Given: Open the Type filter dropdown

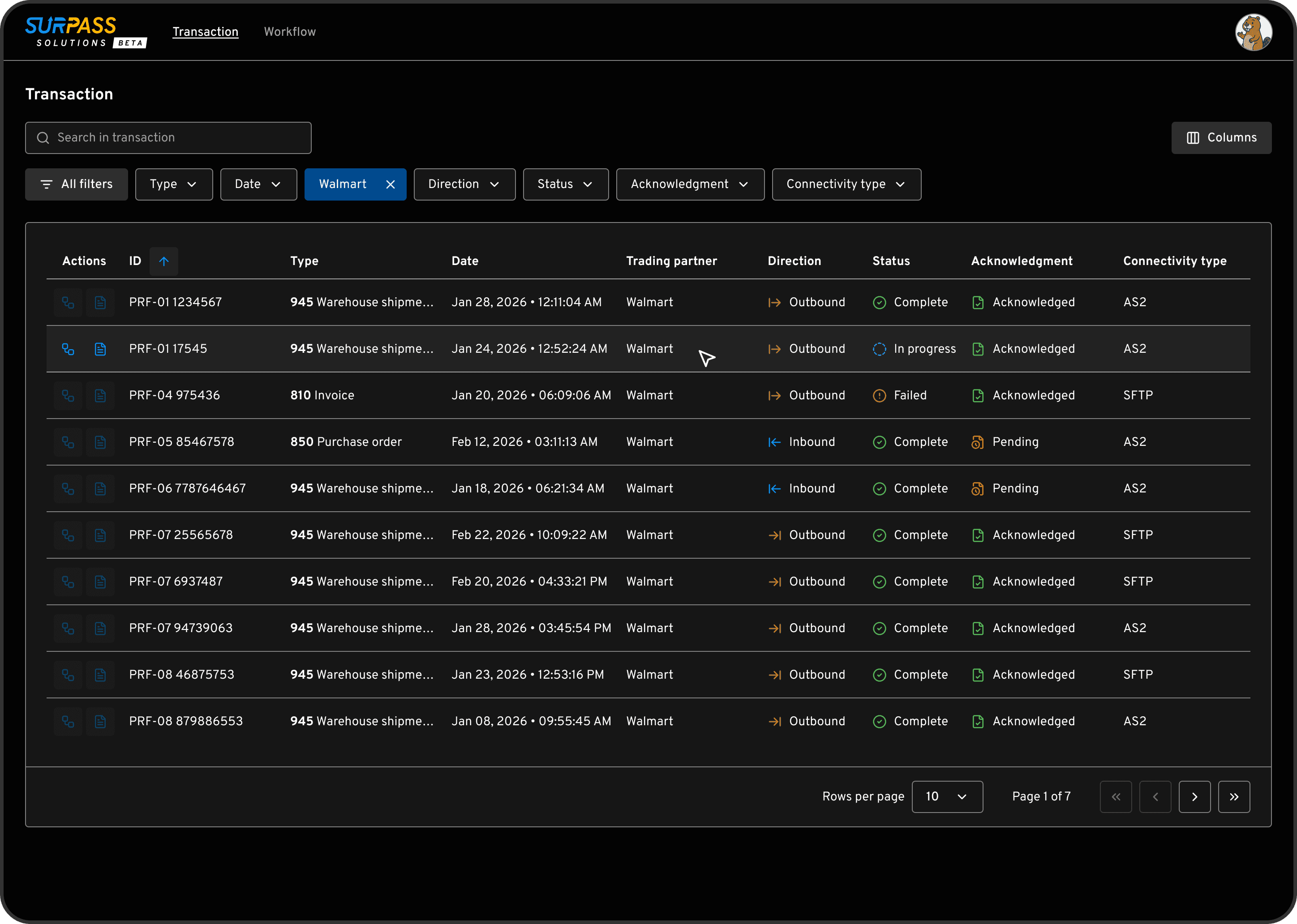Looking at the screenshot, I should pos(174,184).
